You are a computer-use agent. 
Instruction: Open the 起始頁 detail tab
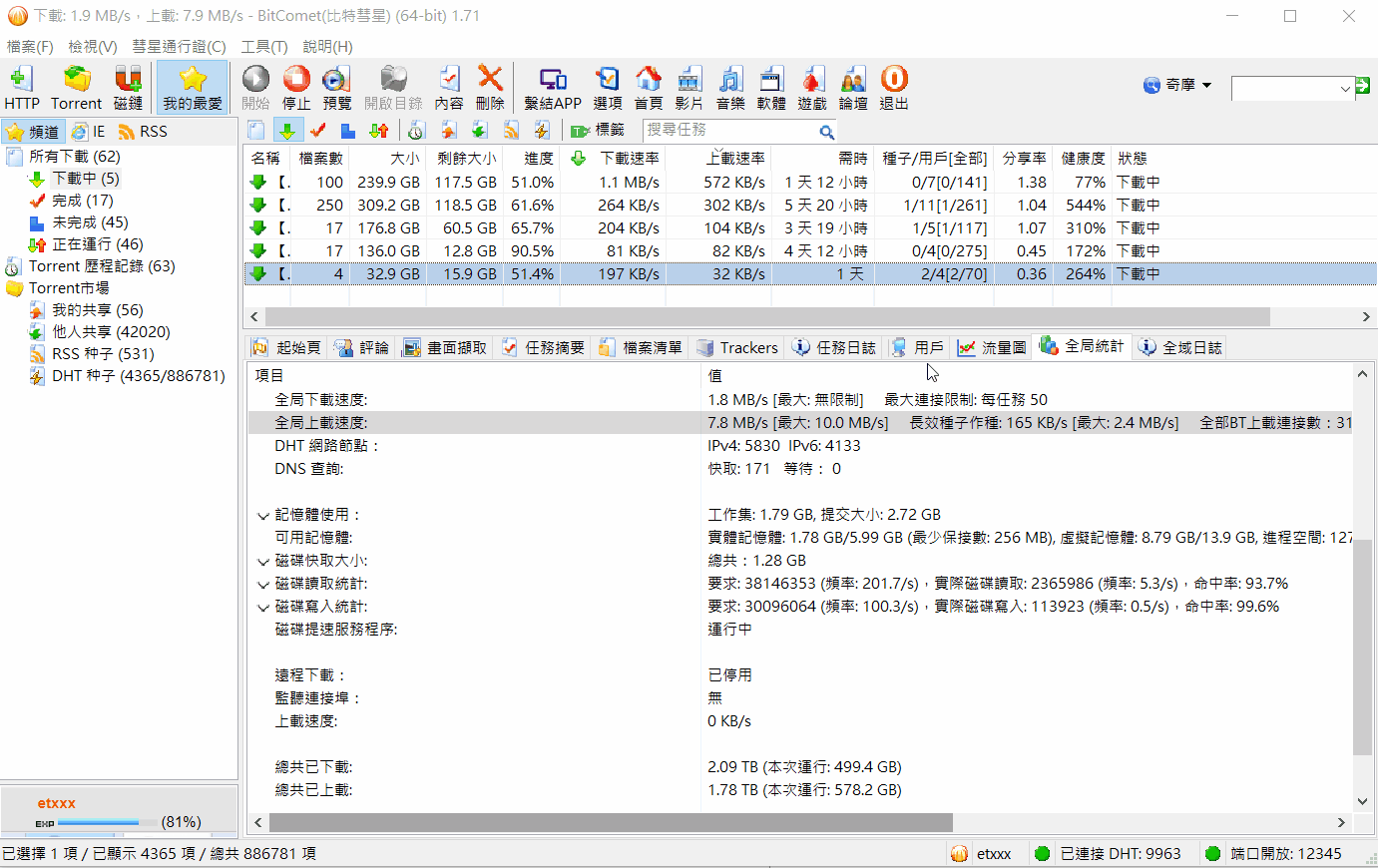(x=286, y=347)
